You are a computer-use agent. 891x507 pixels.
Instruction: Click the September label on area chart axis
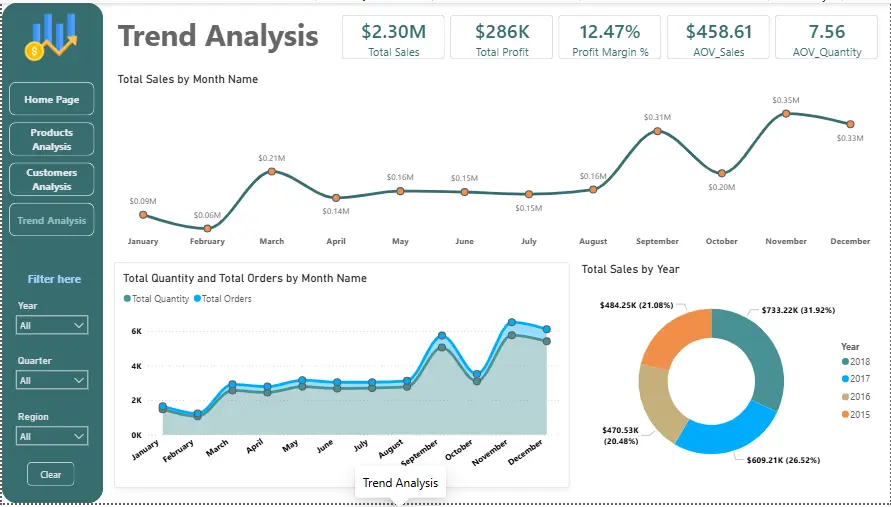pos(421,453)
